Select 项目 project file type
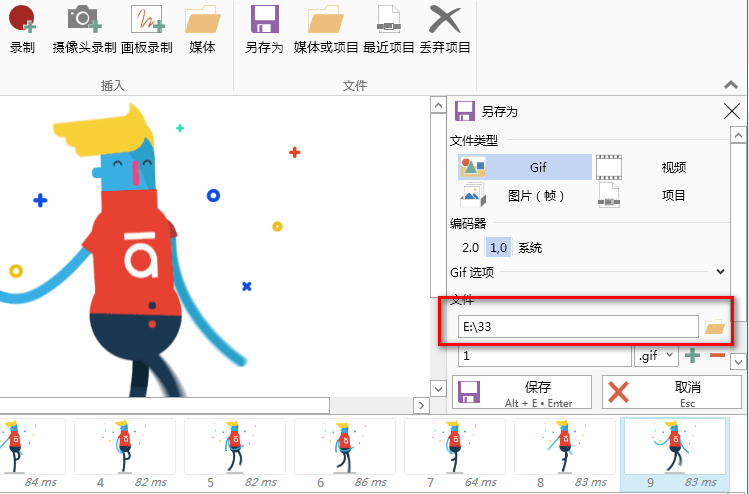 click(x=662, y=195)
